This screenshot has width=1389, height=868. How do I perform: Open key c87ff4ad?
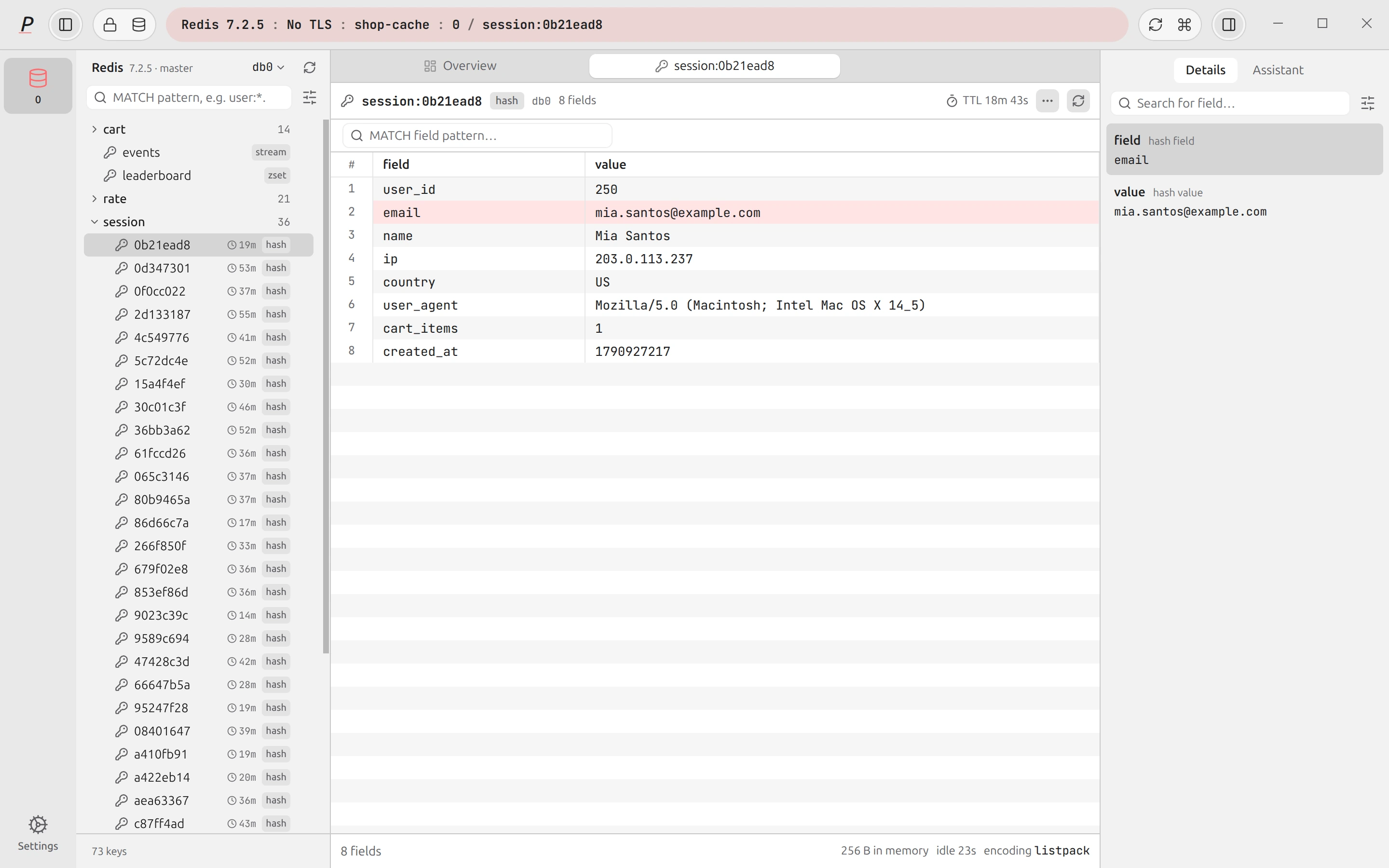pos(199,824)
